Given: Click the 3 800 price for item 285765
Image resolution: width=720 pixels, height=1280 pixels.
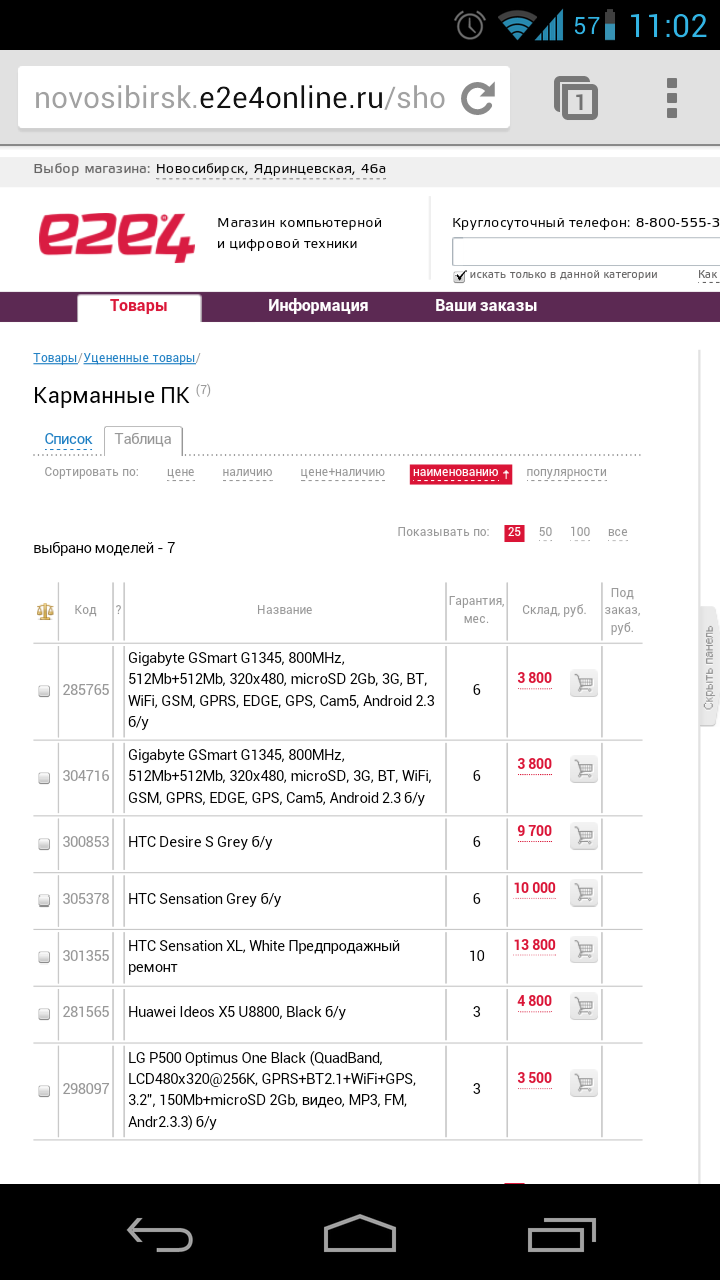Looking at the screenshot, I should (534, 678).
